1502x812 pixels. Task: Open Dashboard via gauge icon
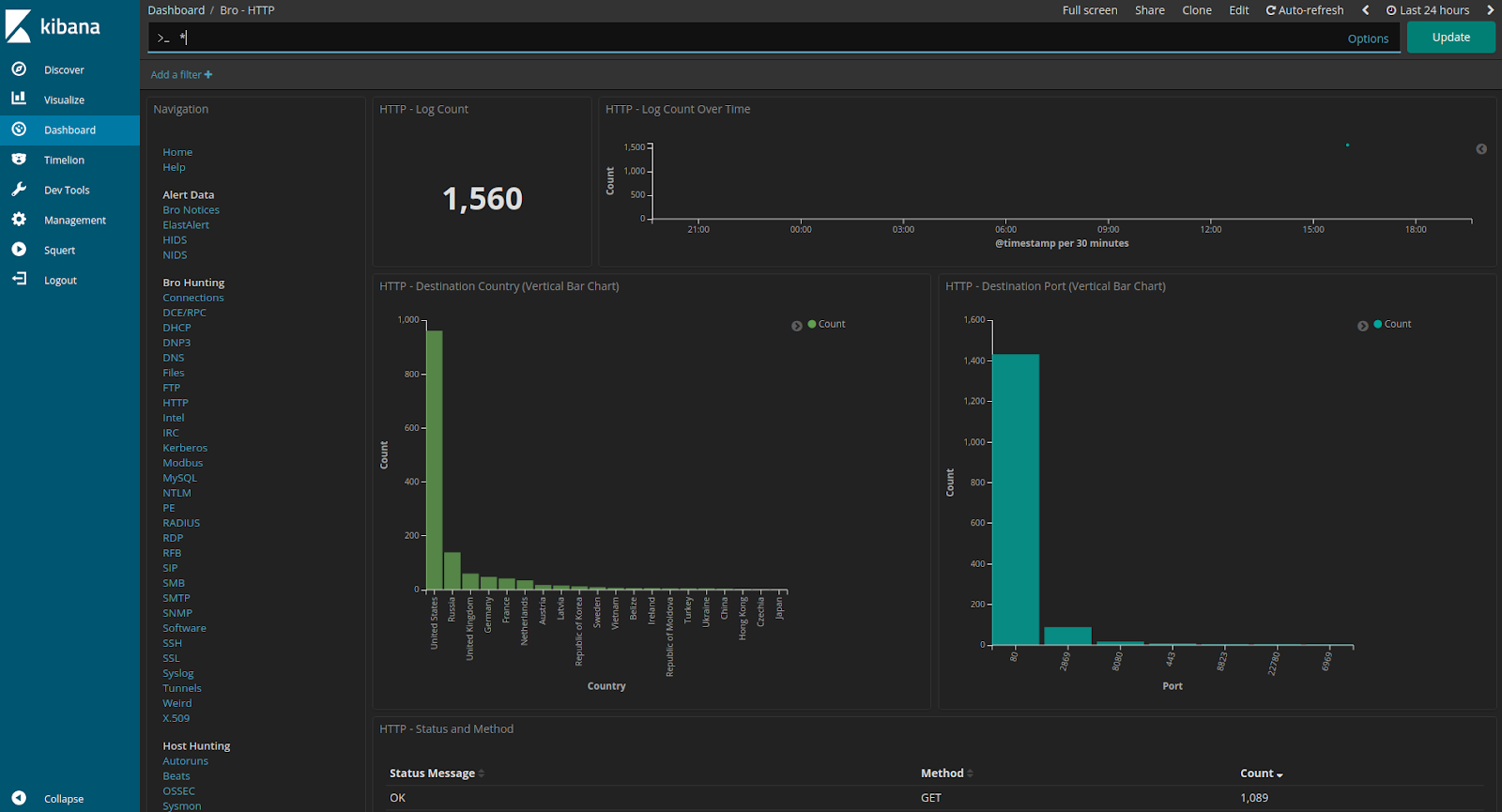[x=19, y=129]
